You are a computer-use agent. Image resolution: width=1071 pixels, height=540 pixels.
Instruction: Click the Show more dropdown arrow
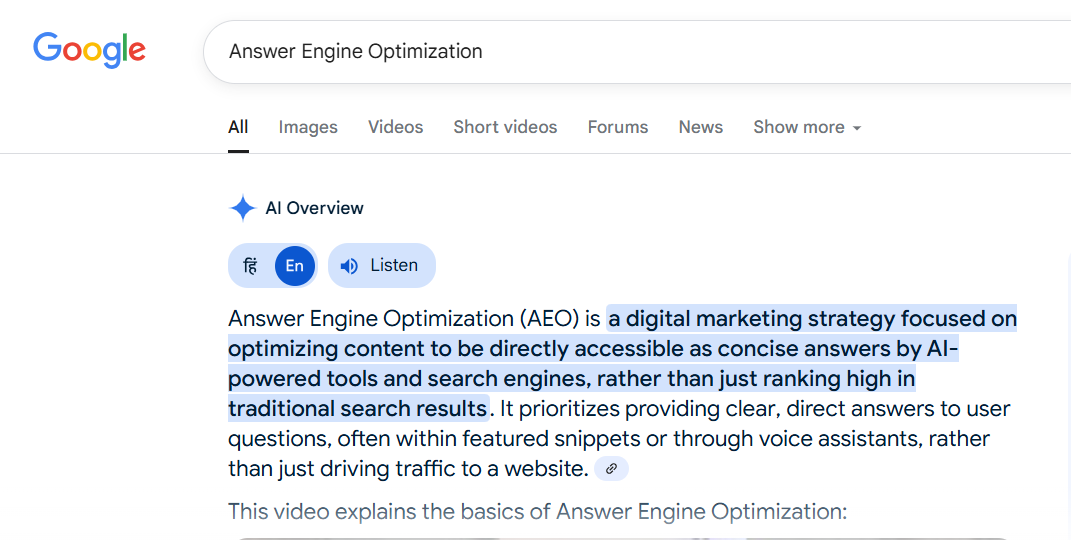click(857, 128)
